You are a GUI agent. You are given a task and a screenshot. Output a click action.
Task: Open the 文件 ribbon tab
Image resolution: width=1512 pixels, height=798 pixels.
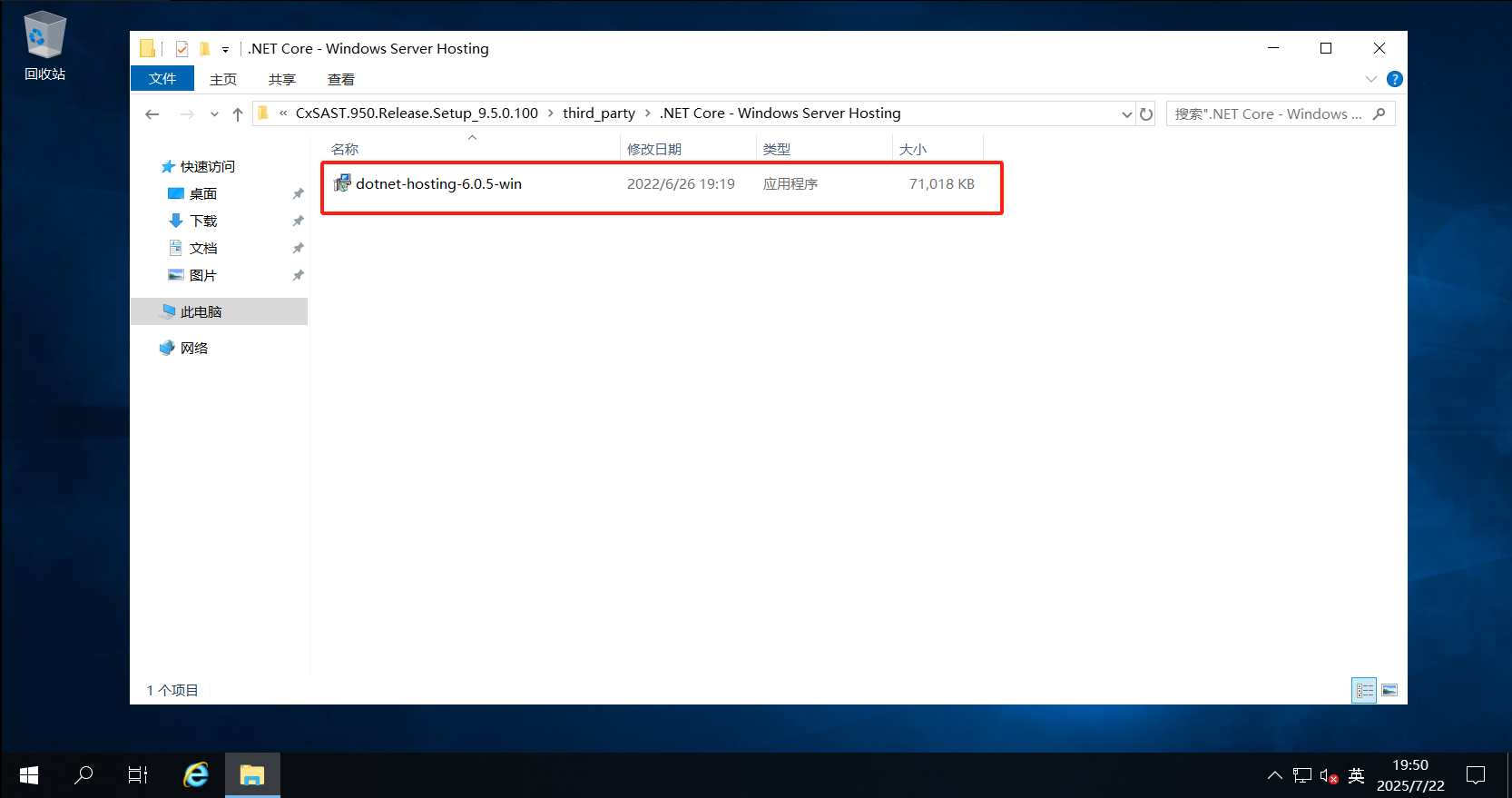(162, 79)
